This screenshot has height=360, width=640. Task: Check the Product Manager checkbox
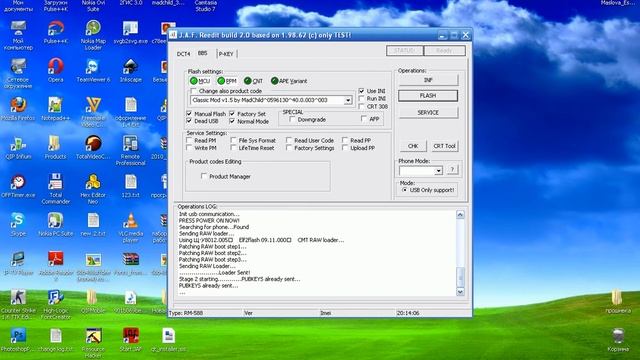click(204, 176)
